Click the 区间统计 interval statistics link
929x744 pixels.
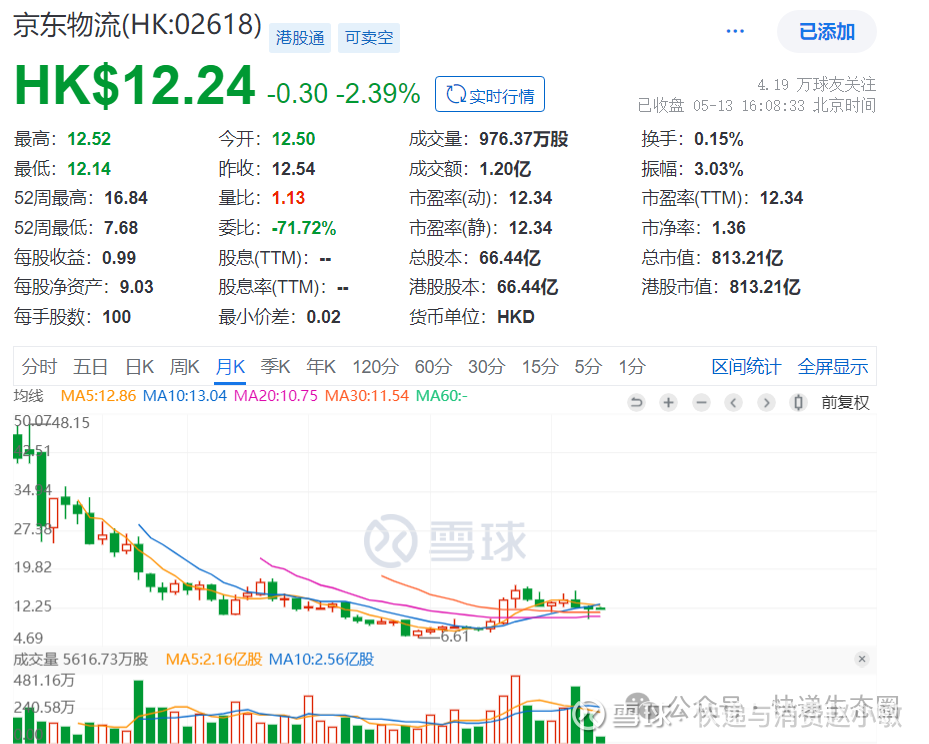746,366
